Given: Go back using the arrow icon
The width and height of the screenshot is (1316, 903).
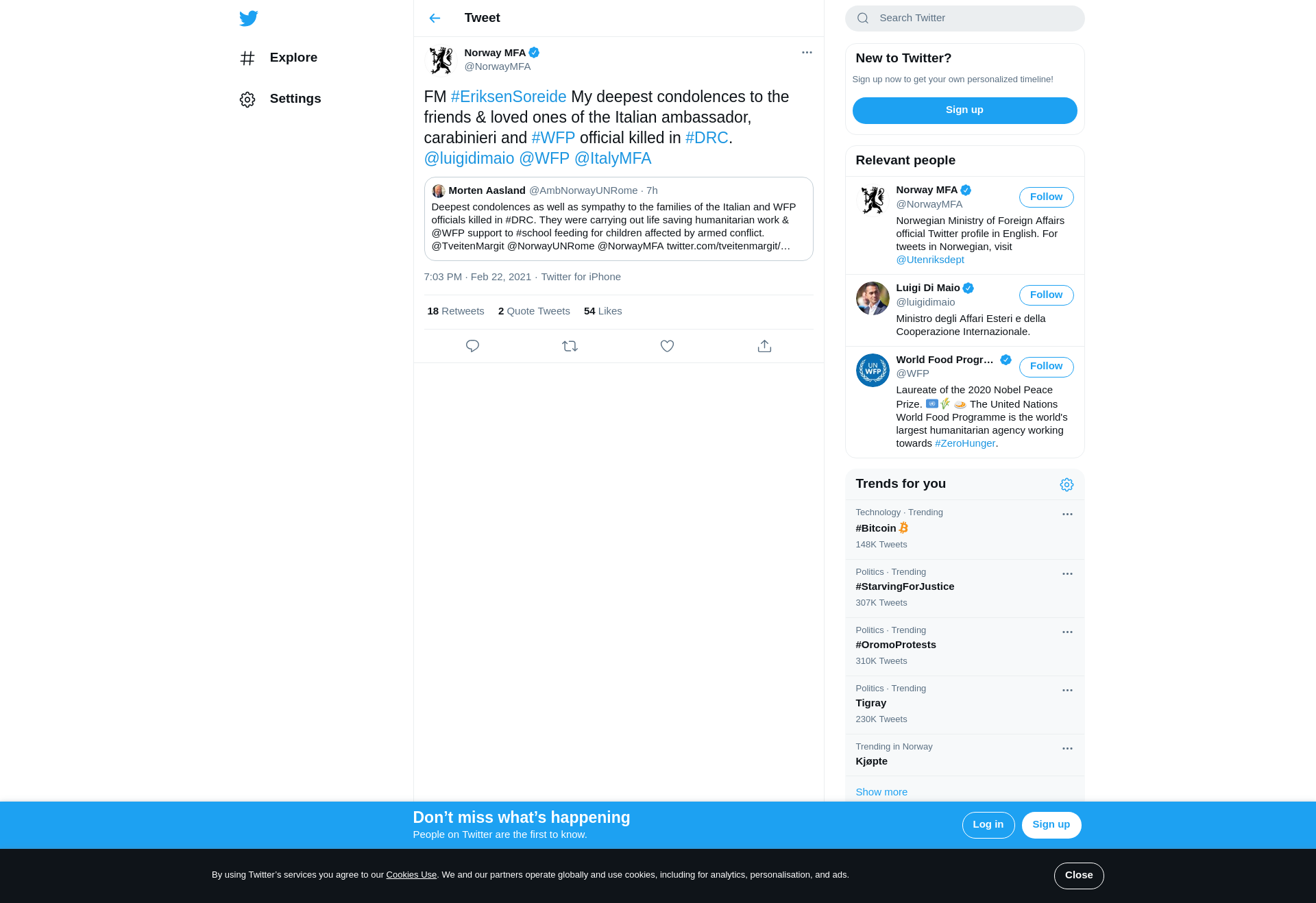Looking at the screenshot, I should coord(435,18).
